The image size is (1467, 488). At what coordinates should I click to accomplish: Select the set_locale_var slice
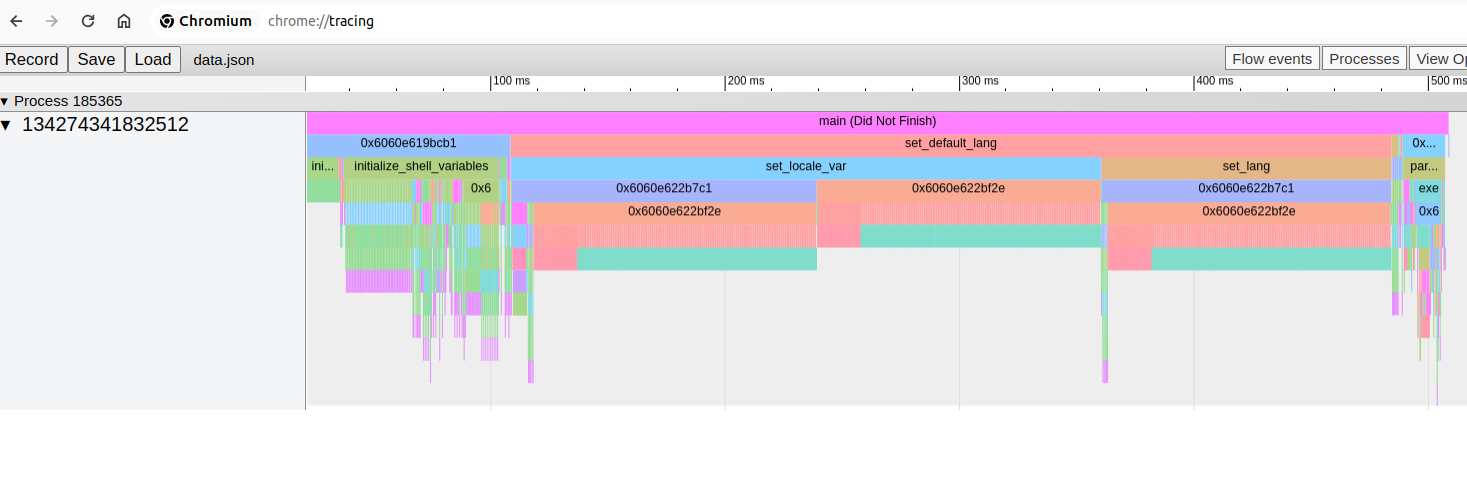click(x=805, y=167)
